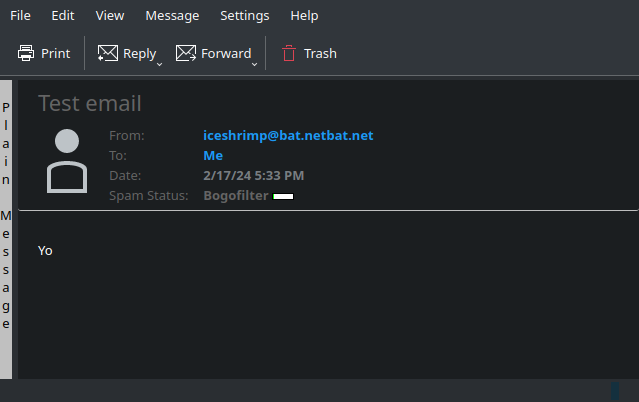The image size is (639, 402).
Task: Open the Edit menu
Action: coord(63,15)
